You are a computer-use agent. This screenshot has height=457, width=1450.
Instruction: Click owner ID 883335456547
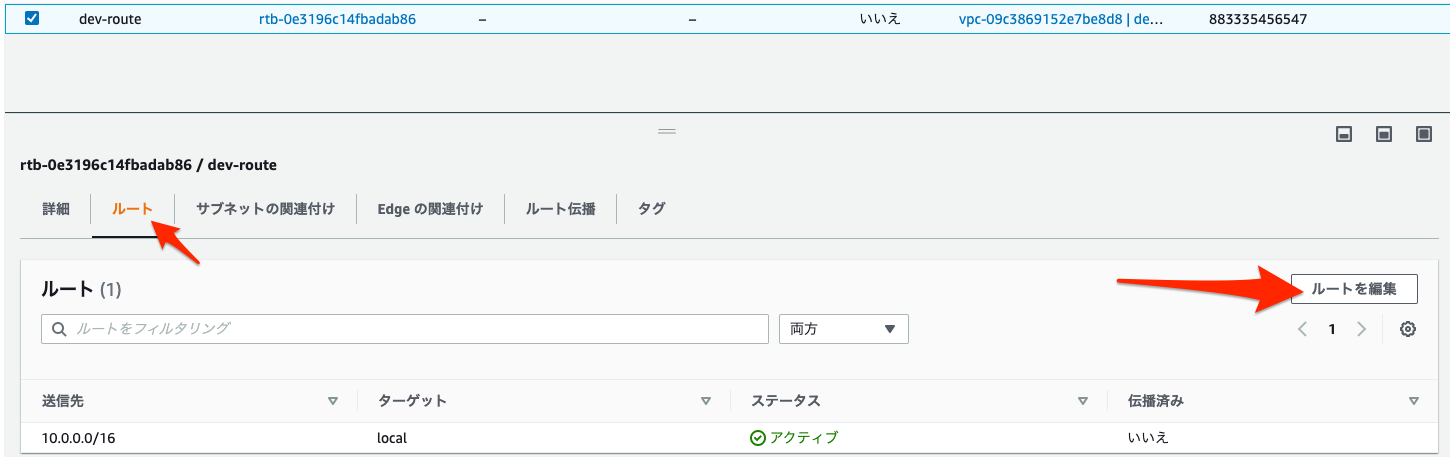point(1257,19)
